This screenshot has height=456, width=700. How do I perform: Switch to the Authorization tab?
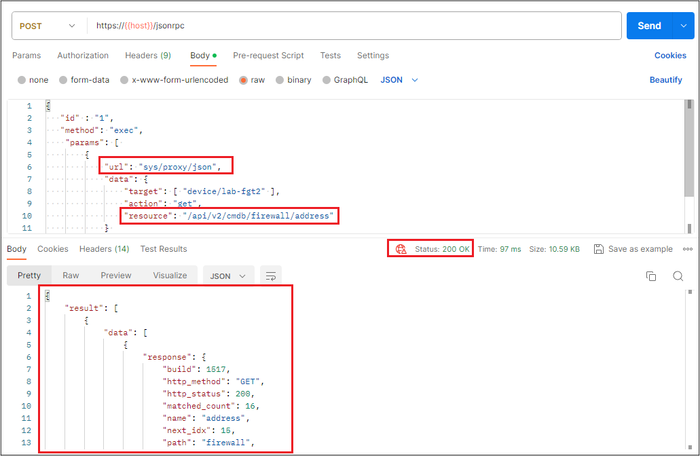point(83,55)
